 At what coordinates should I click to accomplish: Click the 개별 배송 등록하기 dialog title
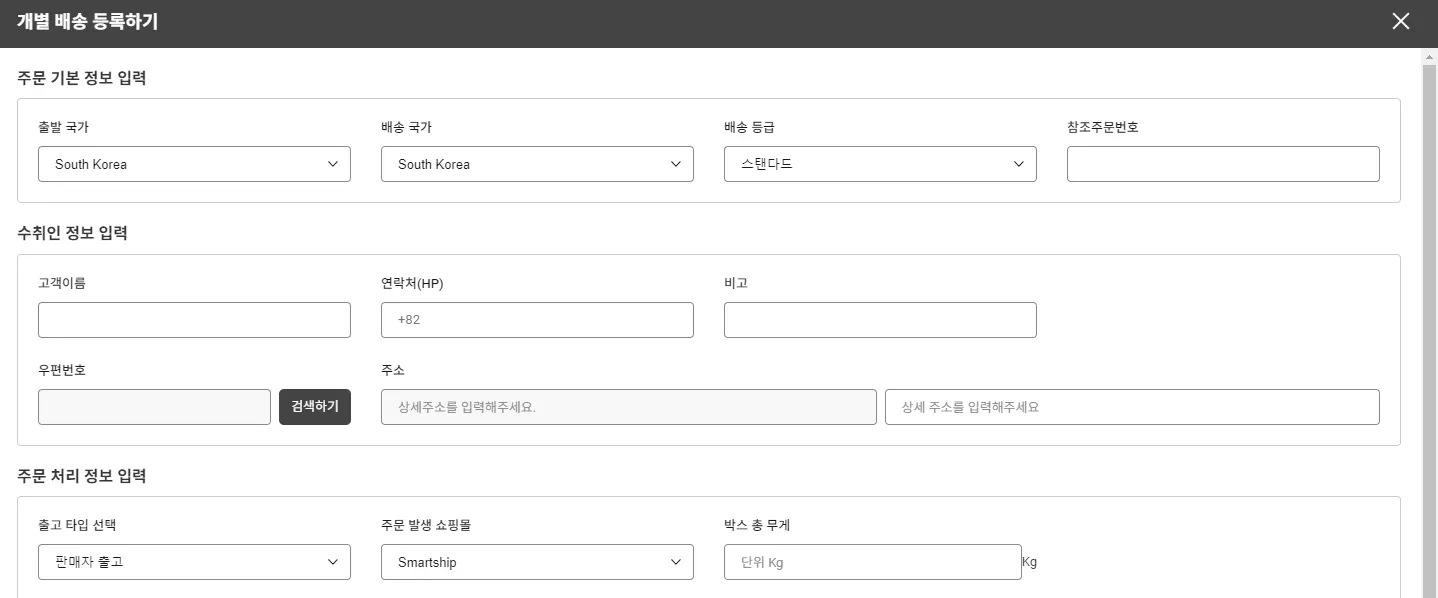click(x=87, y=22)
